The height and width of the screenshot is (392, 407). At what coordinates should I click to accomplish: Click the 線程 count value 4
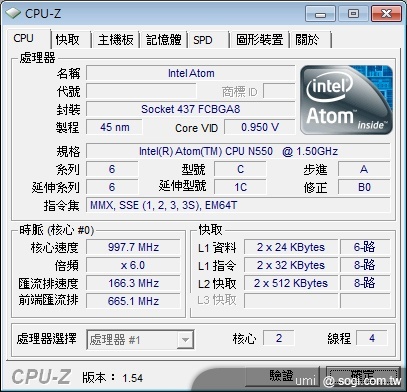[x=372, y=338]
